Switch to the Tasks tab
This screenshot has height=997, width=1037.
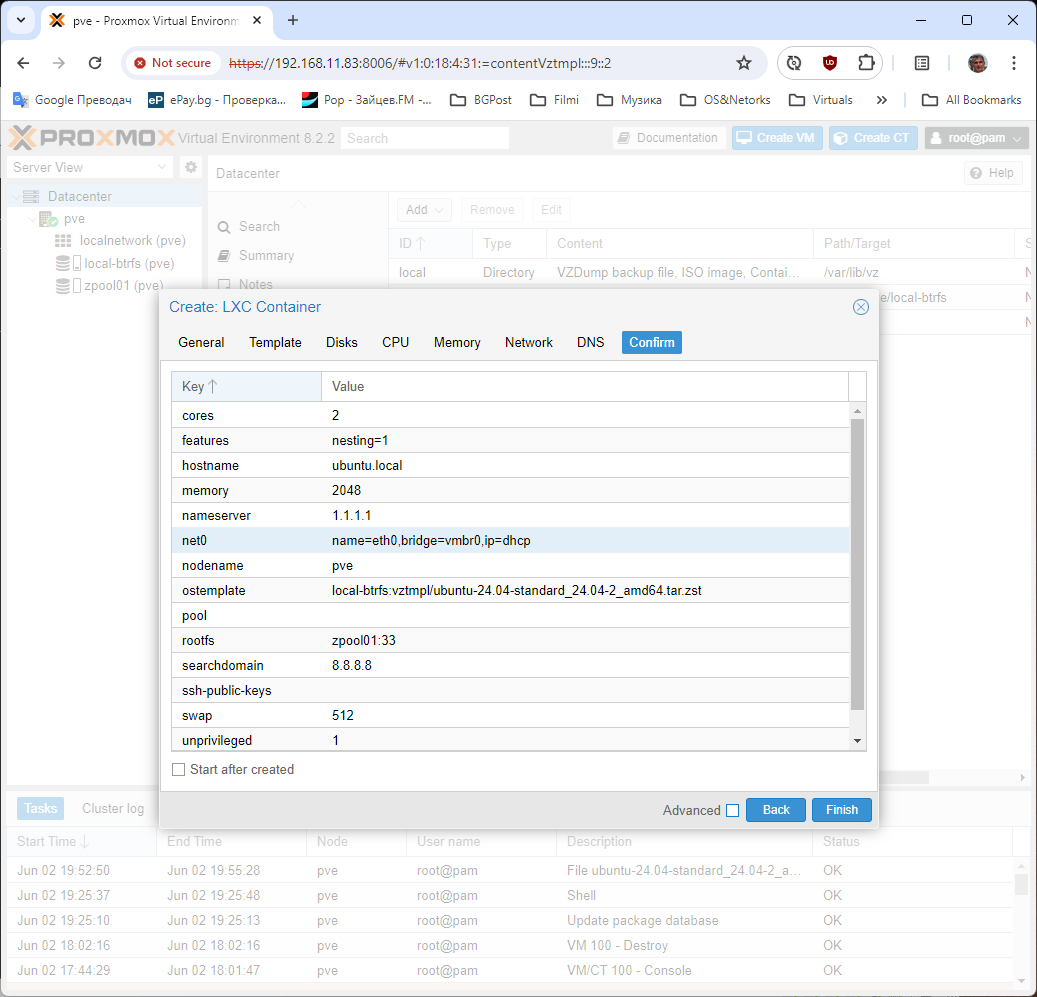[x=40, y=809]
